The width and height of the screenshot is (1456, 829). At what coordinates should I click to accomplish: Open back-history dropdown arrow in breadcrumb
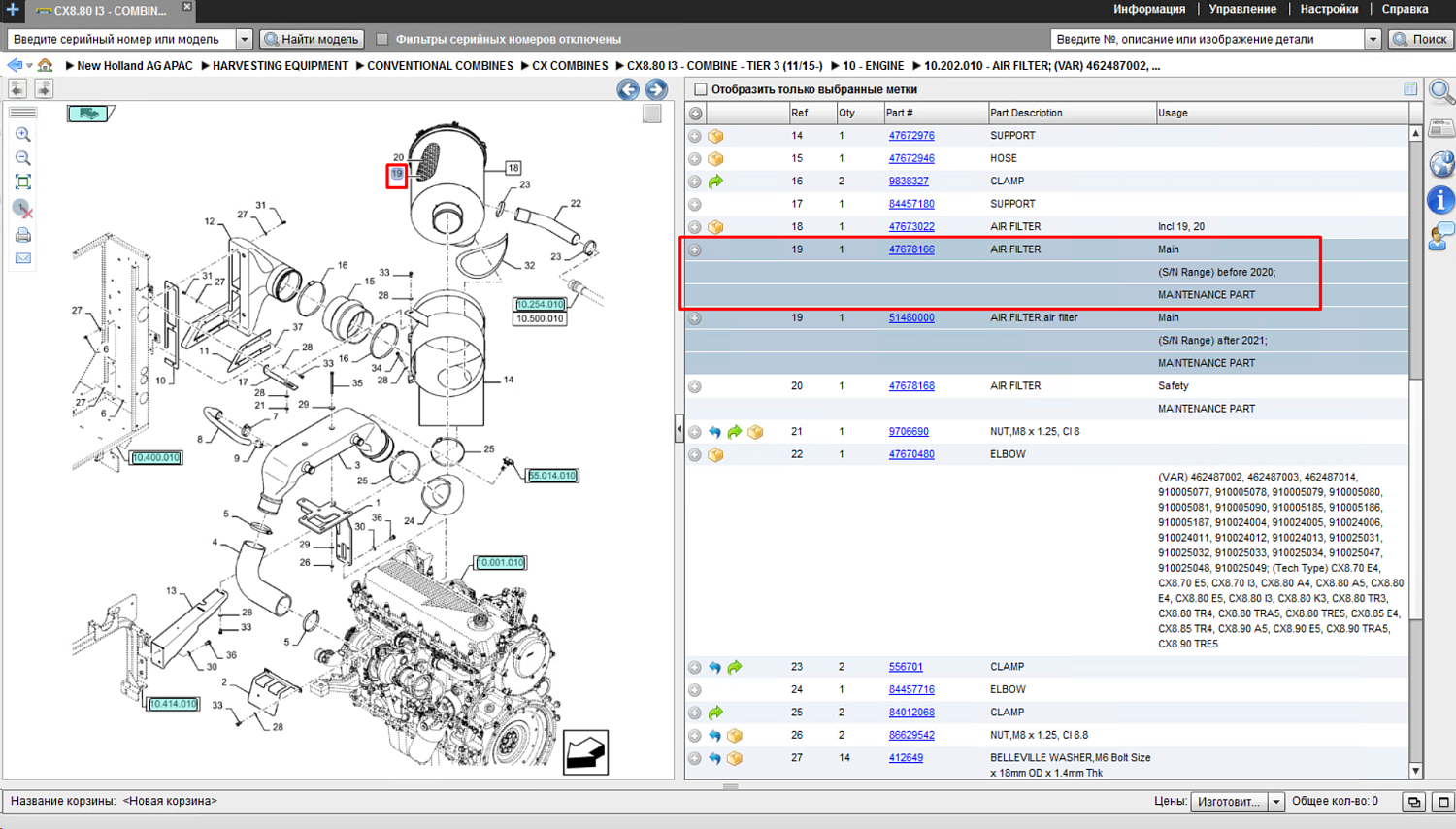click(x=29, y=66)
